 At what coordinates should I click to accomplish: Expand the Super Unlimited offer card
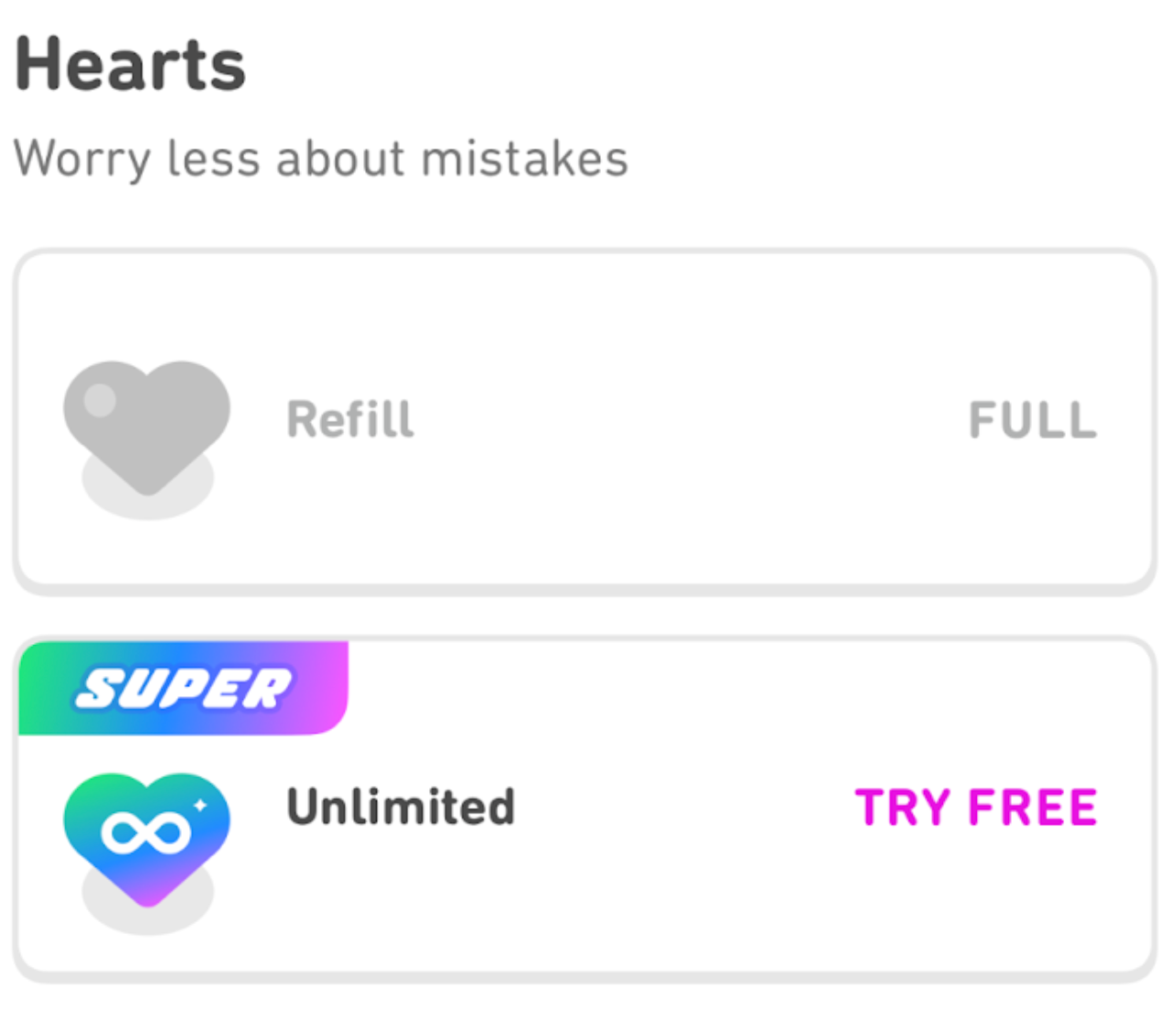(587, 807)
